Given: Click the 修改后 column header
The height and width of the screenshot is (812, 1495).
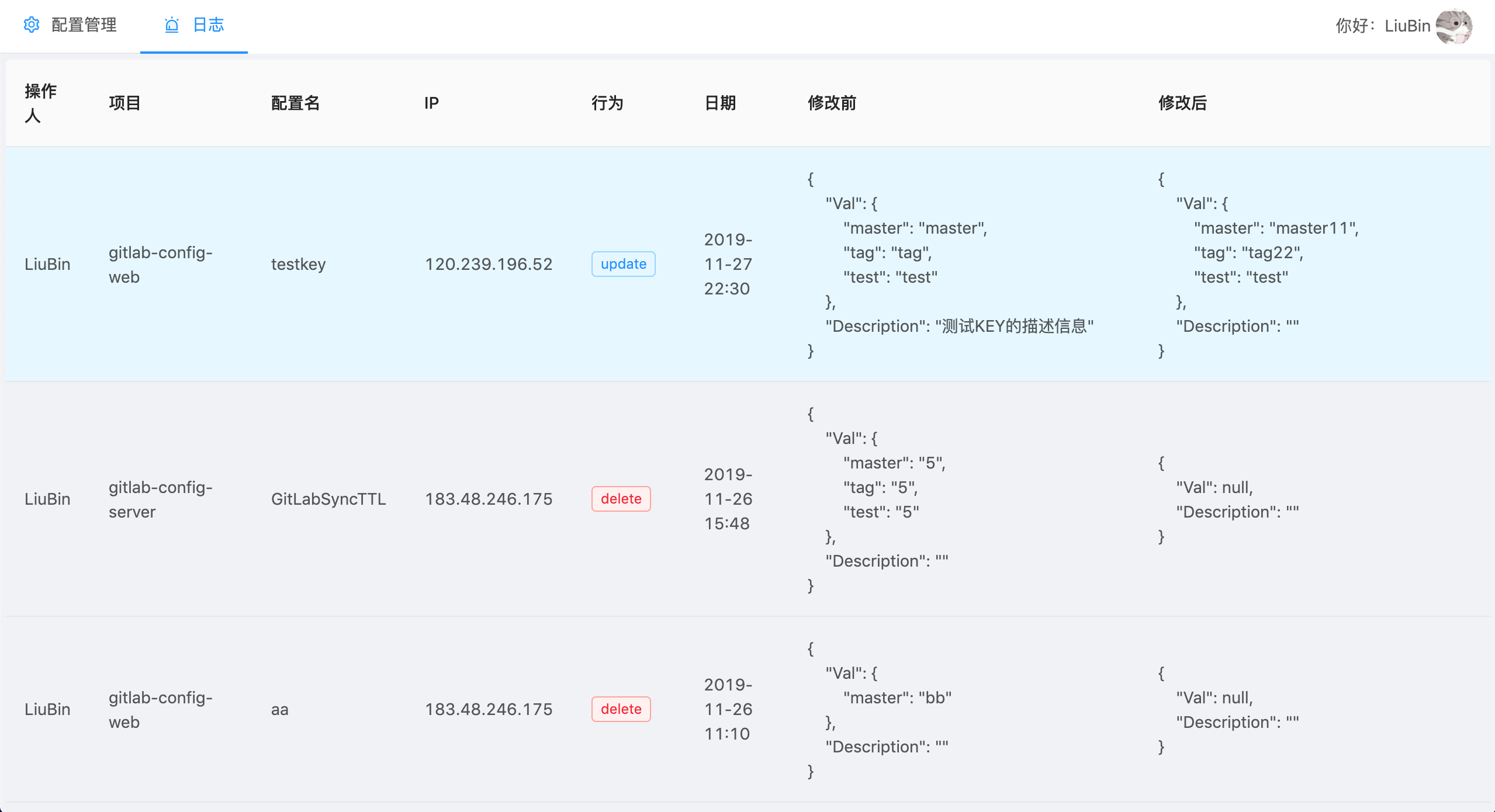Looking at the screenshot, I should click(x=1183, y=102).
